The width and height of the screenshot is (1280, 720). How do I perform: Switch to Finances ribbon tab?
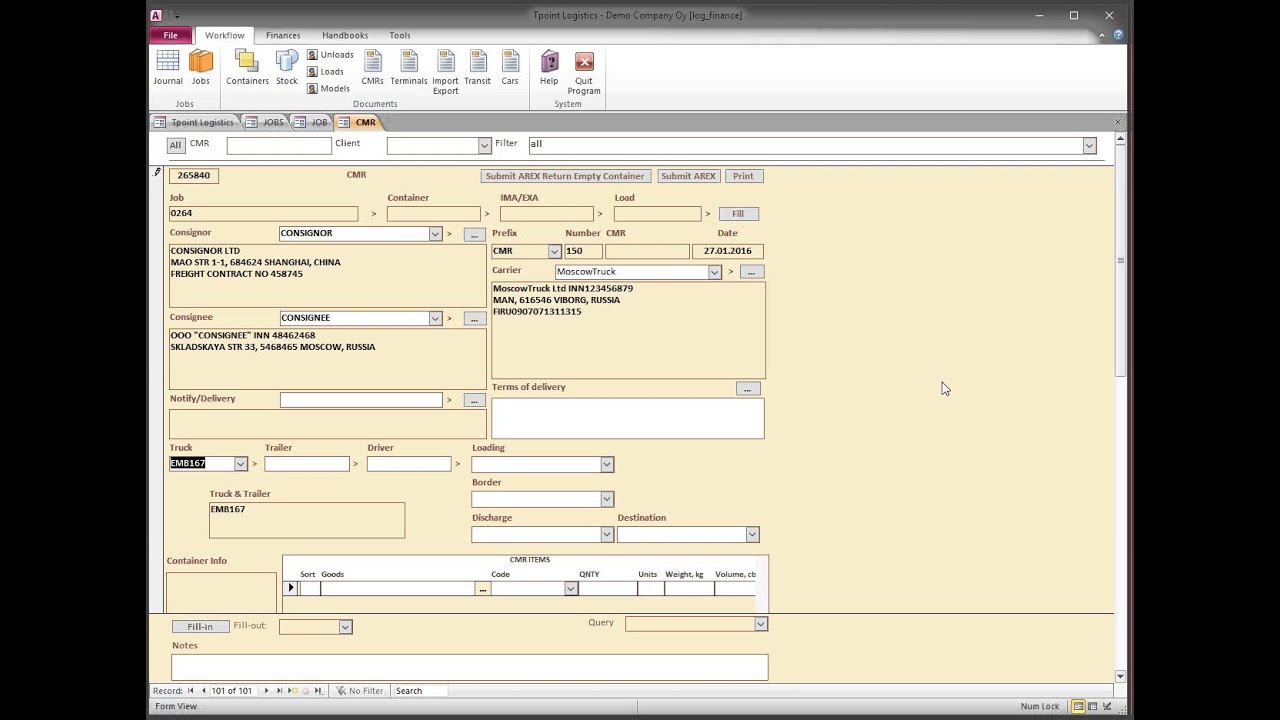283,35
